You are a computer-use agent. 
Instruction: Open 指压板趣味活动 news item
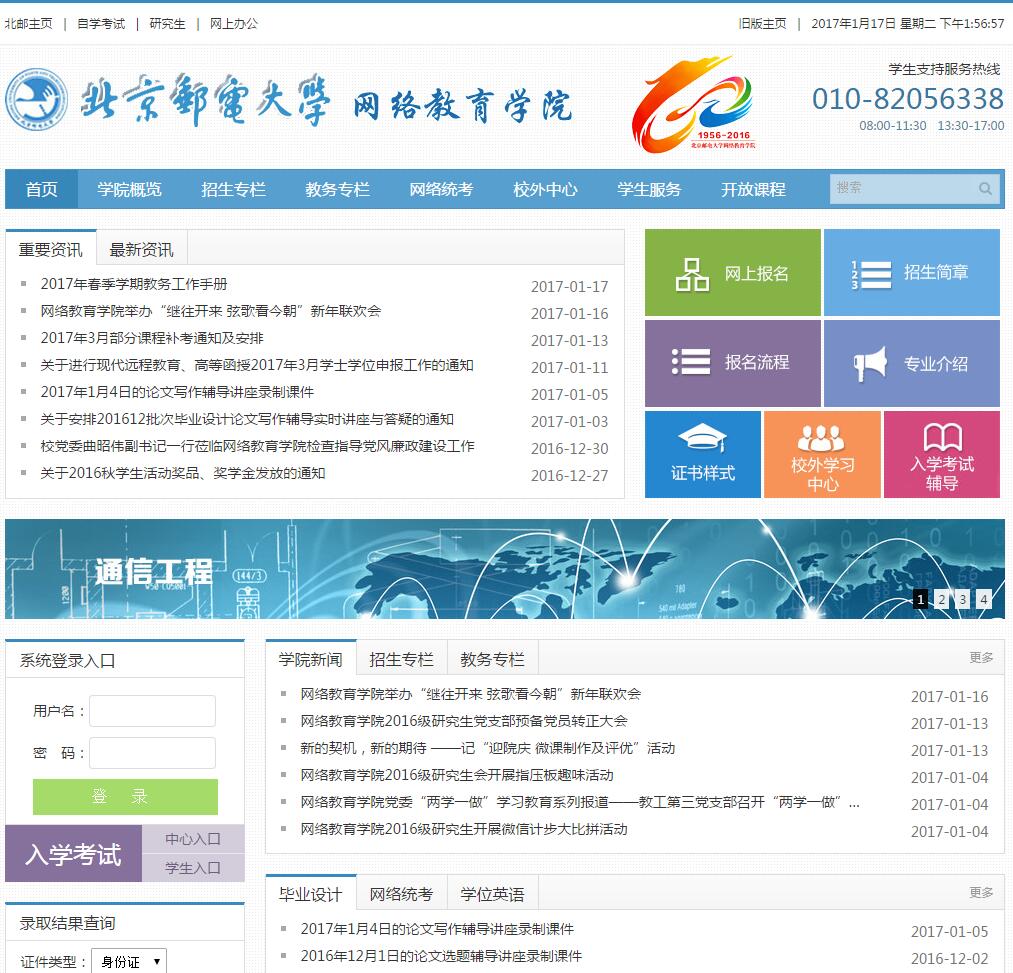457,775
